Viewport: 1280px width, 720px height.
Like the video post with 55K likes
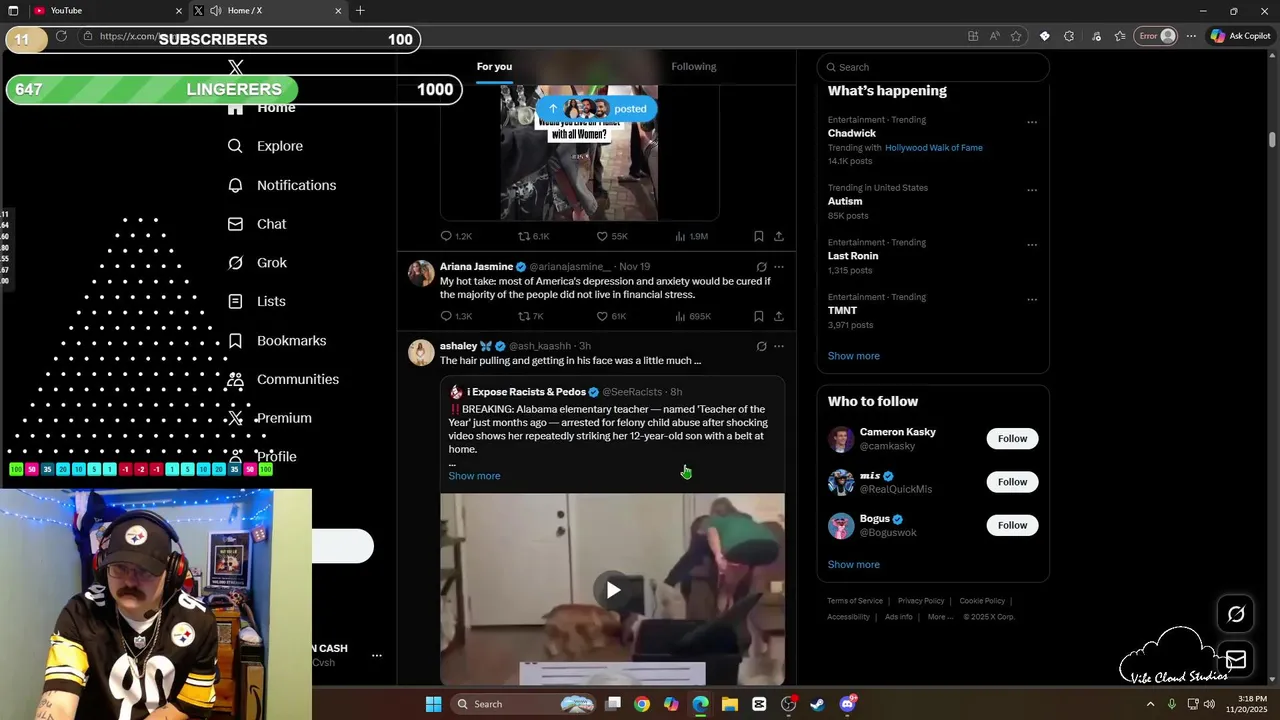pyautogui.click(x=611, y=236)
